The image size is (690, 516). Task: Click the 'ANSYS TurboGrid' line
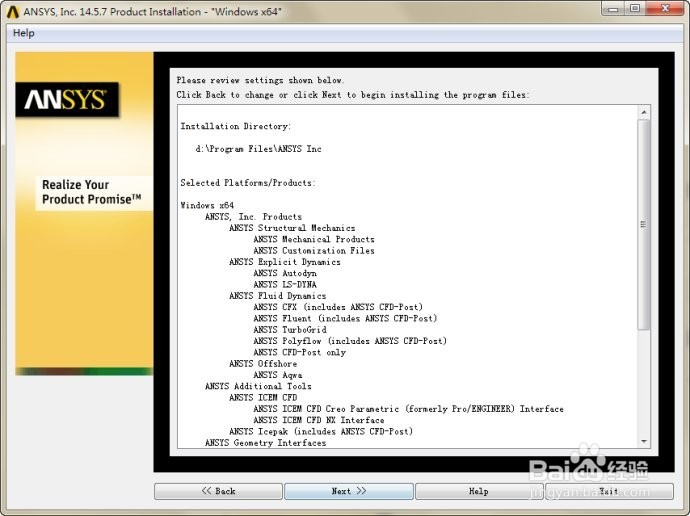tap(290, 329)
